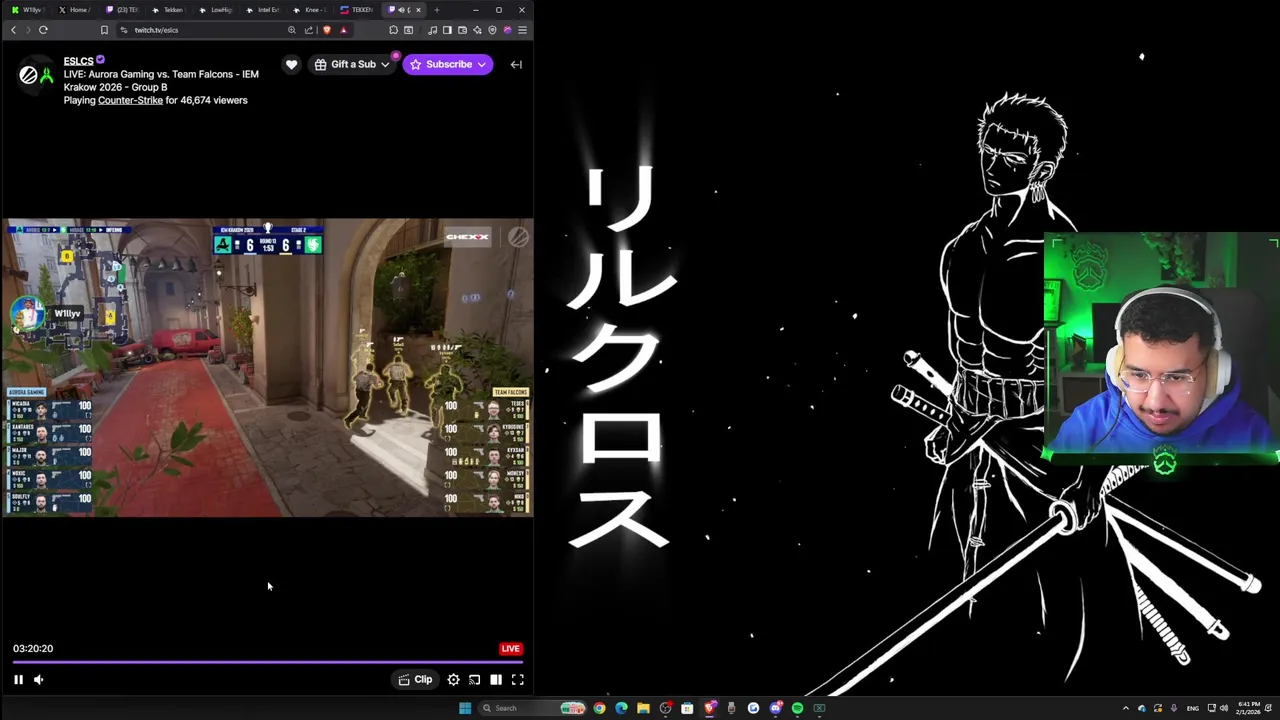This screenshot has height=720, width=1280.
Task: Switch to the Knee browser tab
Action: (x=311, y=10)
